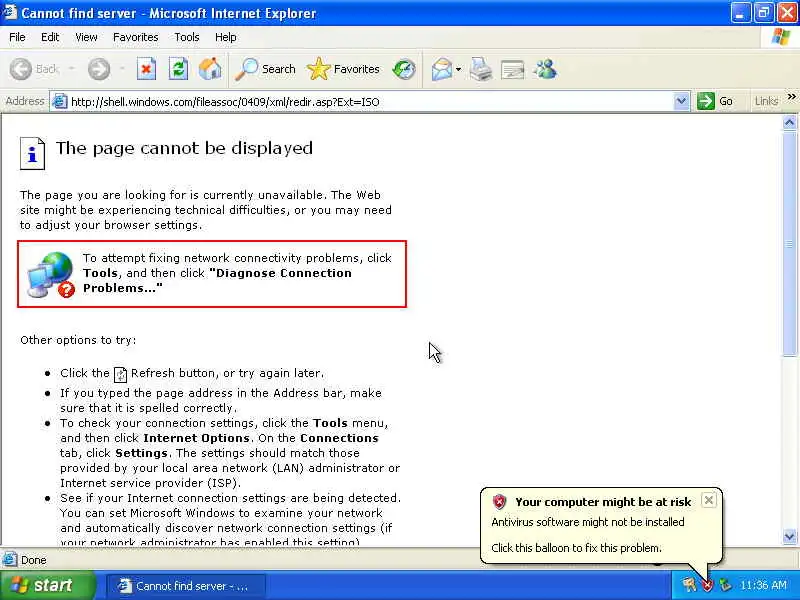Open the File menu
800x600 pixels.
[x=17, y=37]
